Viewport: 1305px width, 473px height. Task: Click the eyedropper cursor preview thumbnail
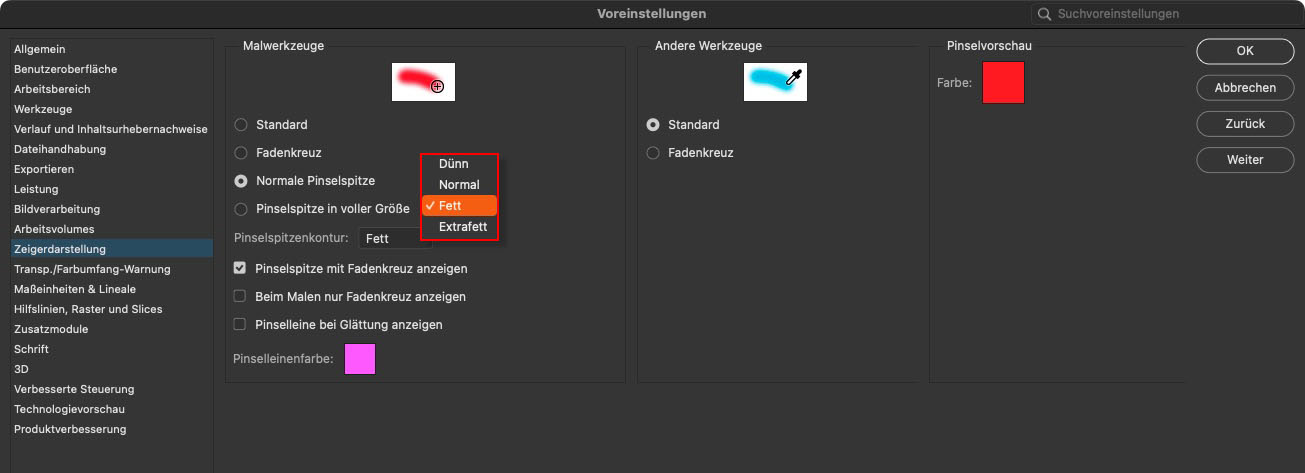click(x=775, y=82)
